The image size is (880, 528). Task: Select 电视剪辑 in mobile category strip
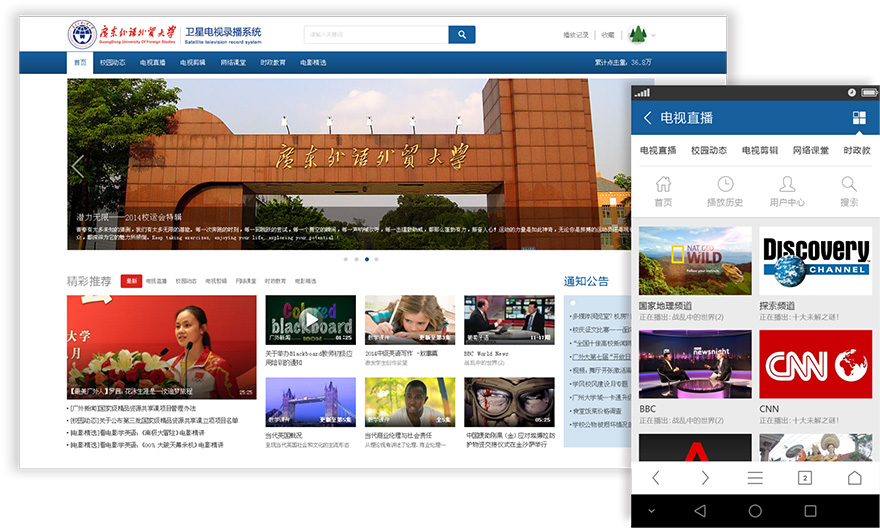click(760, 150)
